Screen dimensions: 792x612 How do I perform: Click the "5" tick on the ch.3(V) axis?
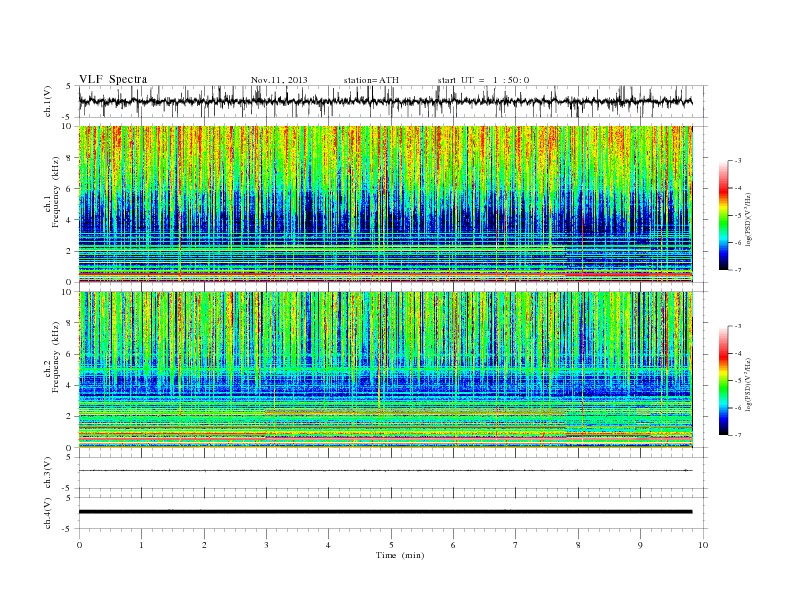pyautogui.click(x=69, y=457)
